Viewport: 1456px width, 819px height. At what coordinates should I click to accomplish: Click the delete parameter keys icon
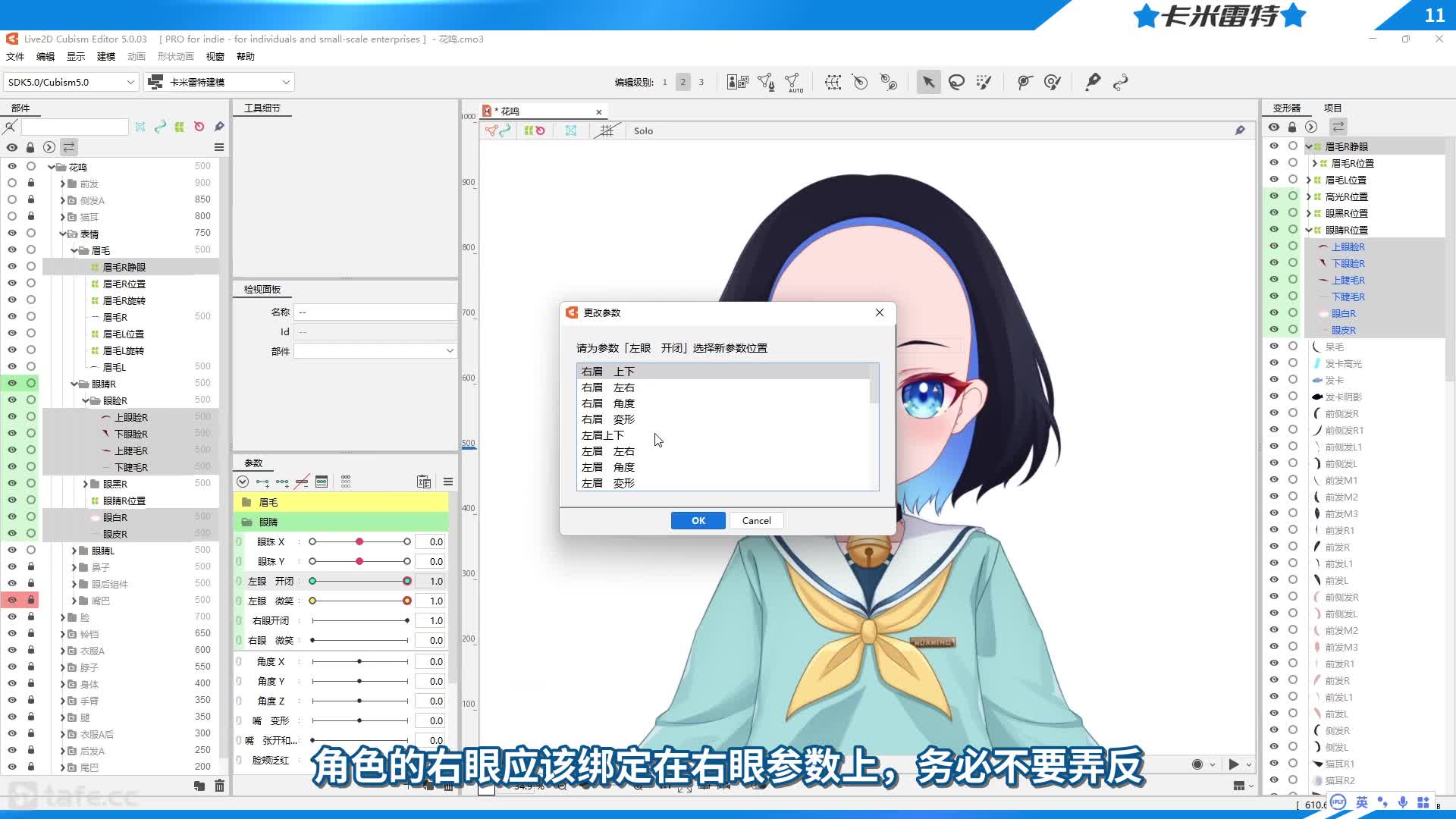click(302, 482)
